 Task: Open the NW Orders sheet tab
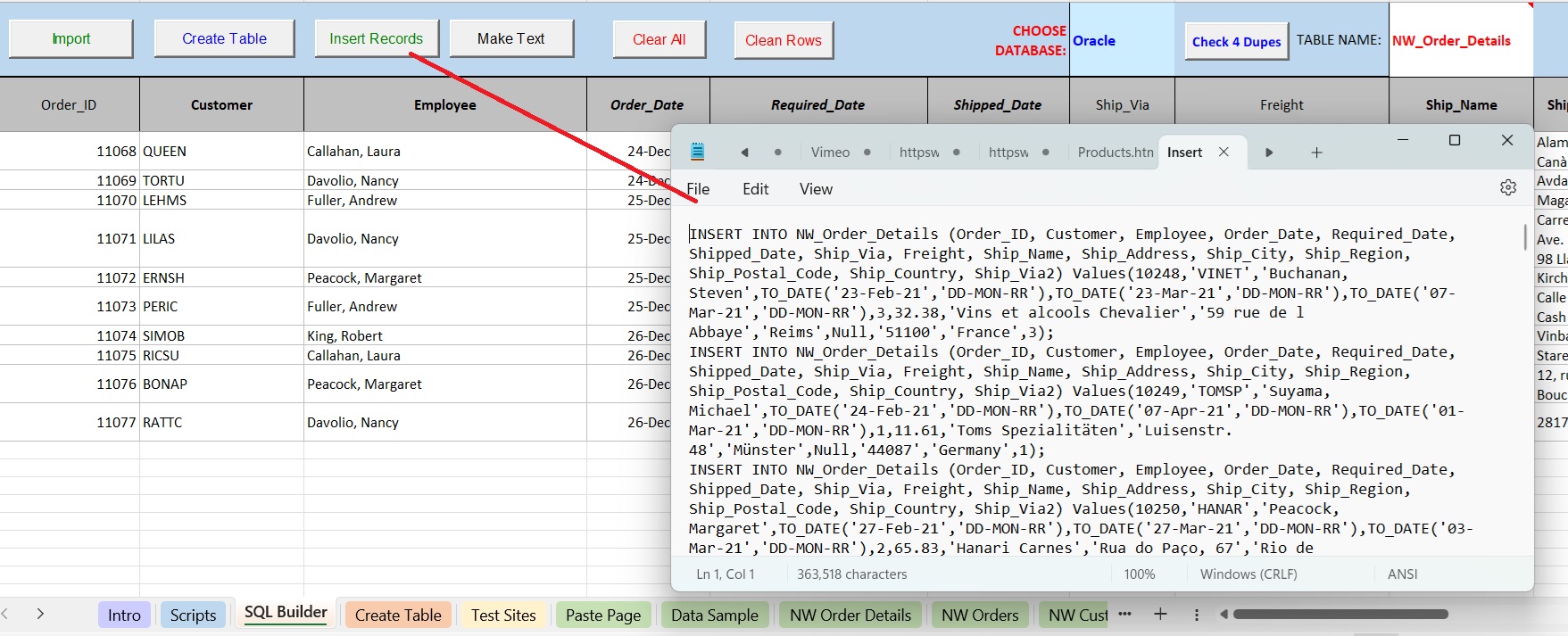[x=980, y=615]
